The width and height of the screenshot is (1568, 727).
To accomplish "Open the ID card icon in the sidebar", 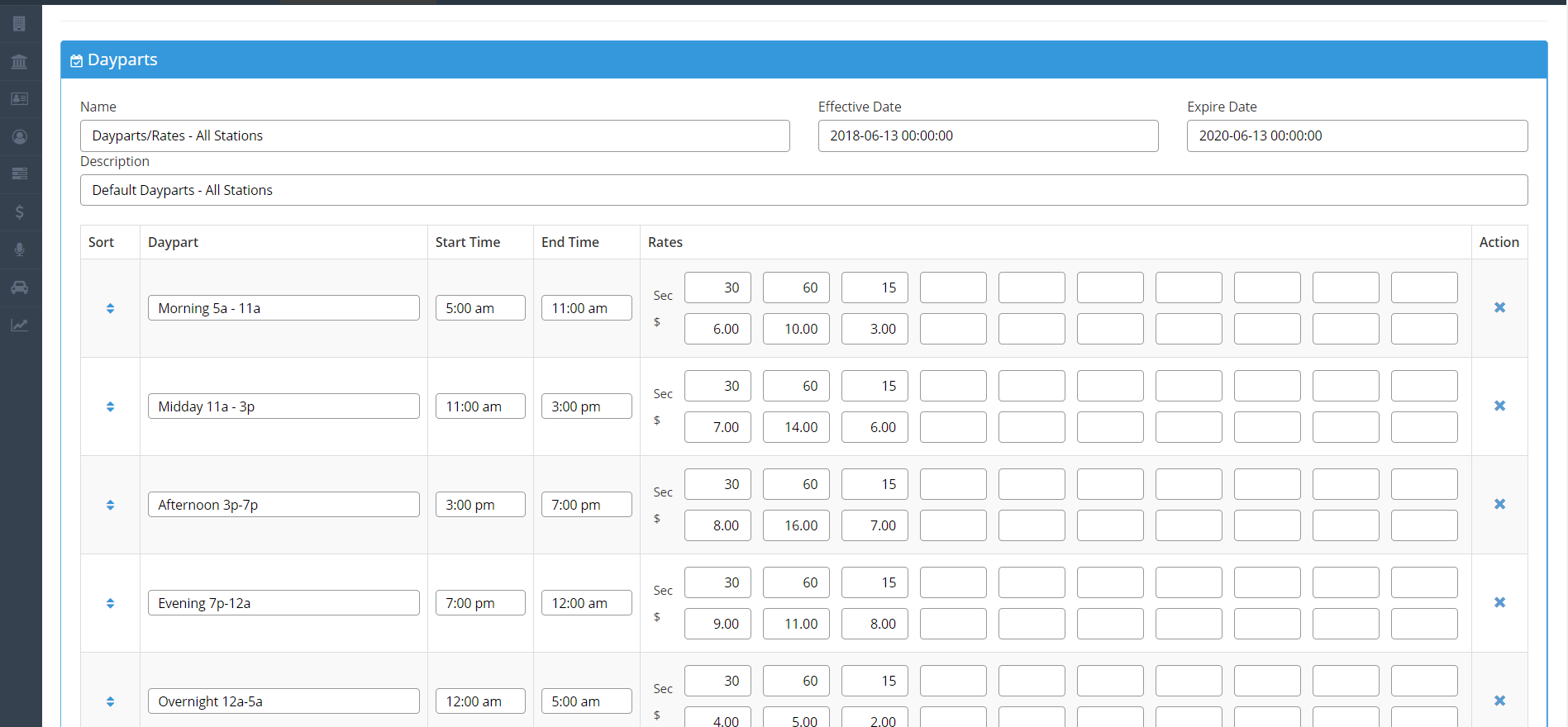I will 20,99.
